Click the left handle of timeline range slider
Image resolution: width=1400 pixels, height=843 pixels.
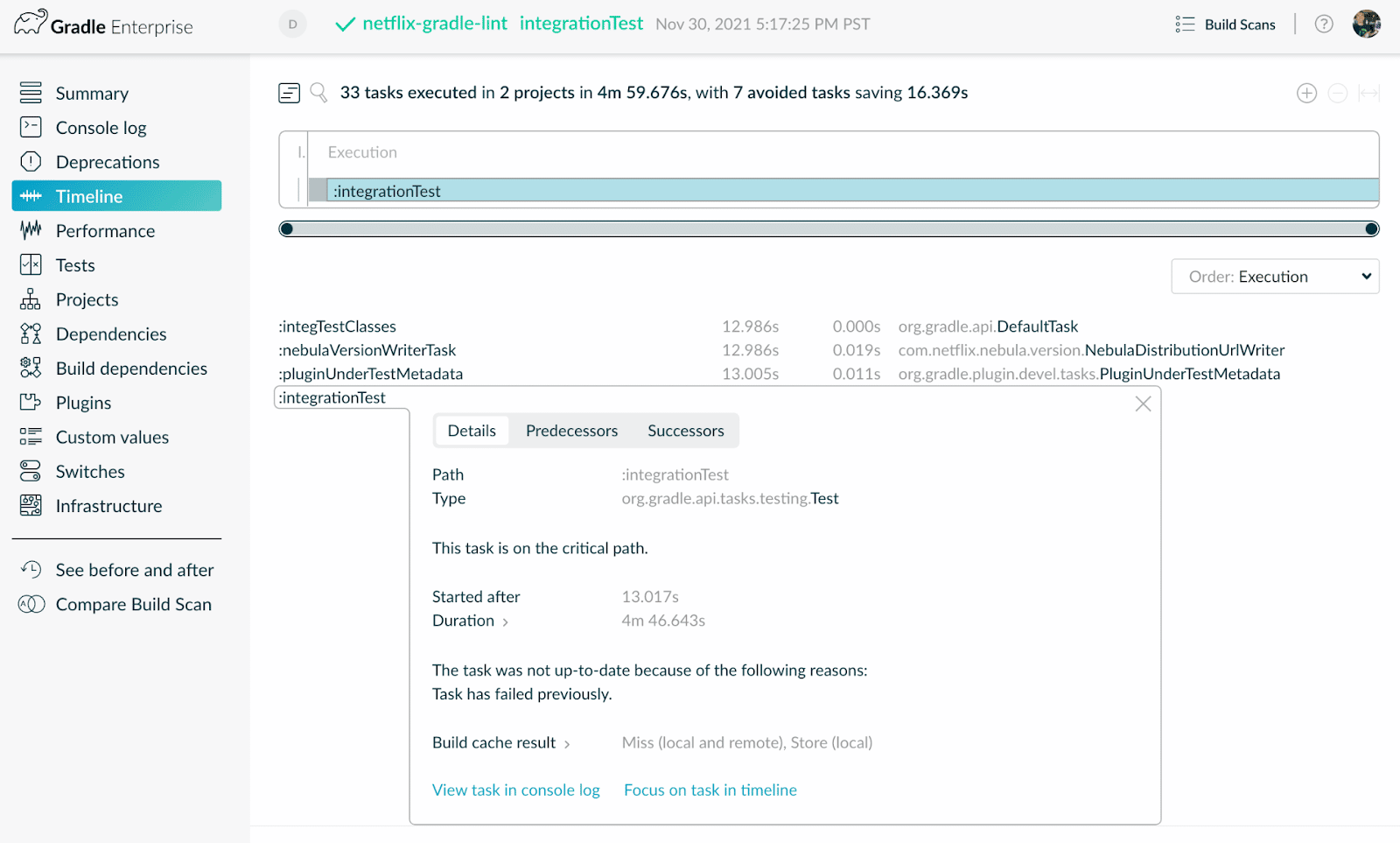point(286,229)
